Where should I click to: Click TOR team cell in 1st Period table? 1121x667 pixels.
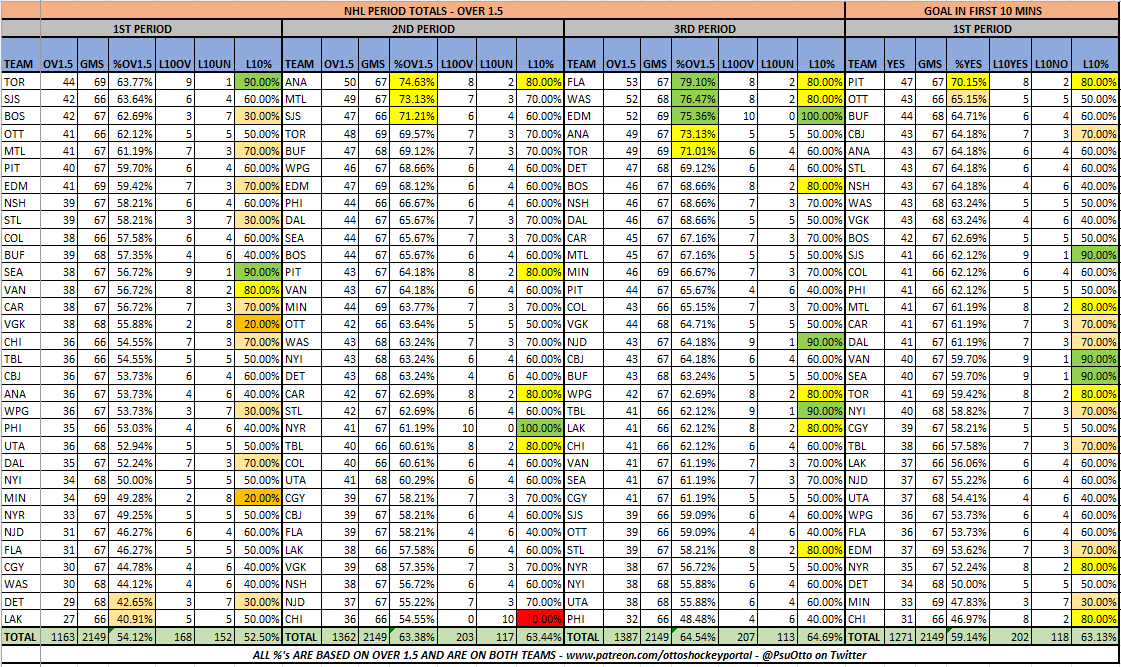[21, 82]
